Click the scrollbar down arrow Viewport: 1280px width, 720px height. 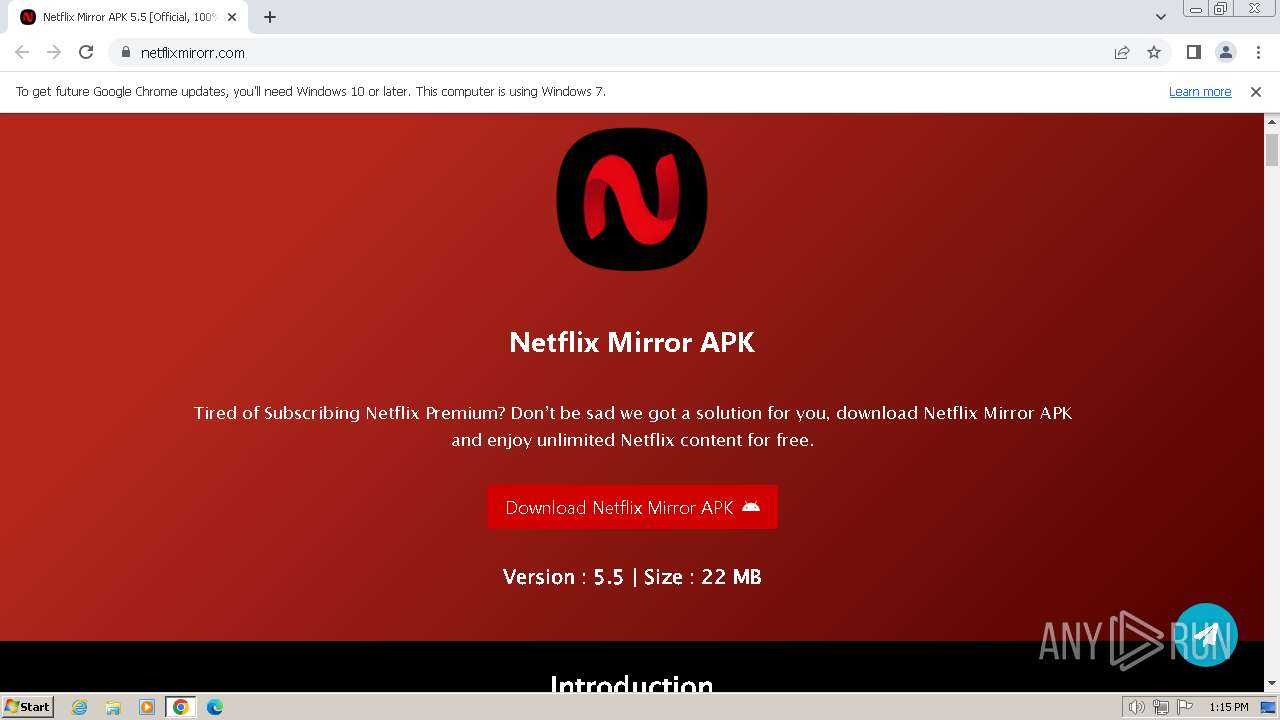[x=1272, y=683]
